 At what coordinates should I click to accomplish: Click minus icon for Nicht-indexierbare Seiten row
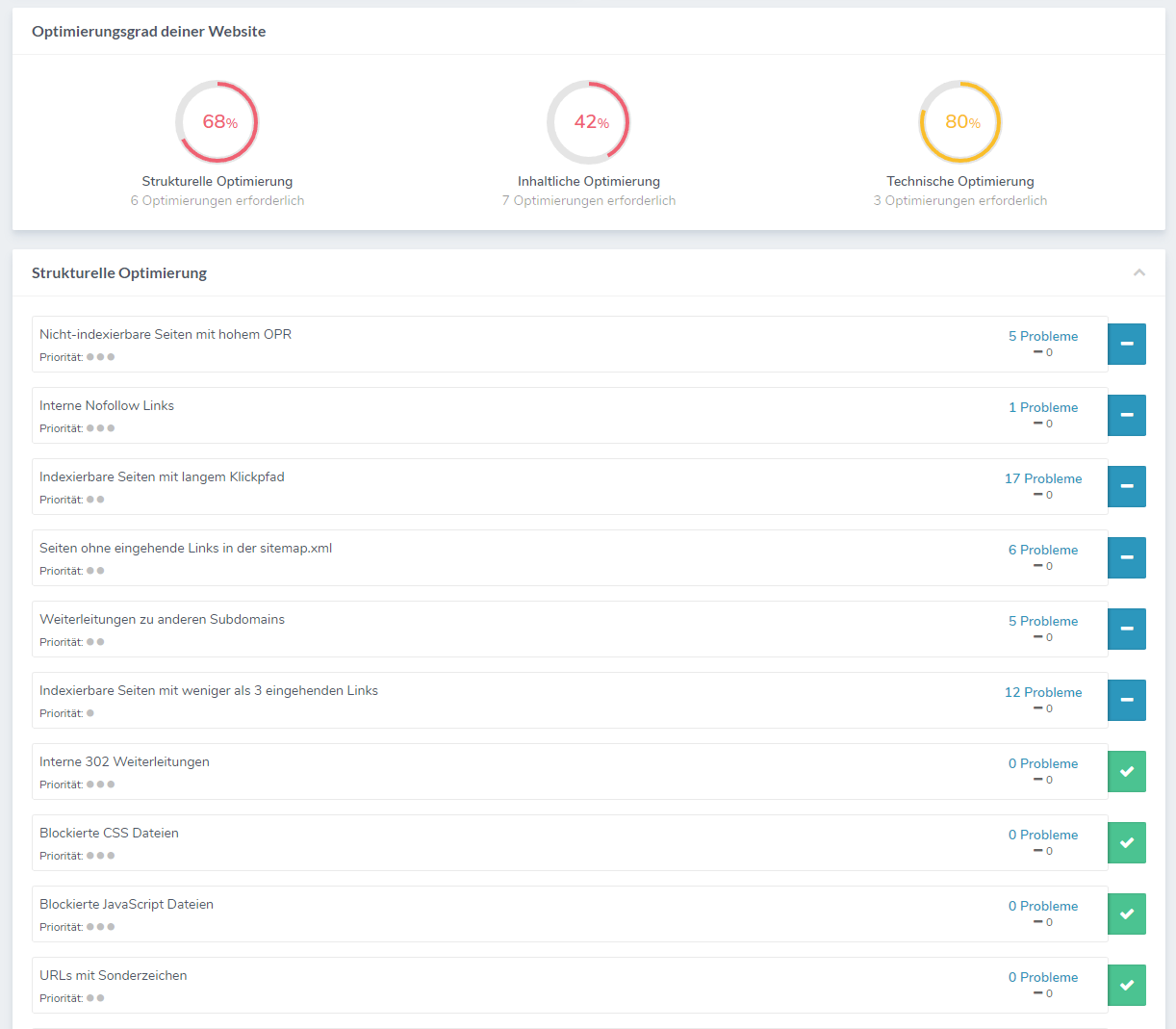coord(1126,344)
